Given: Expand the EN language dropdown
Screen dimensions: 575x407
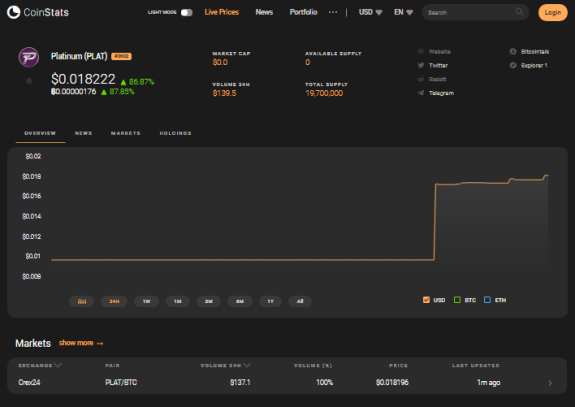Looking at the screenshot, I should [x=403, y=12].
